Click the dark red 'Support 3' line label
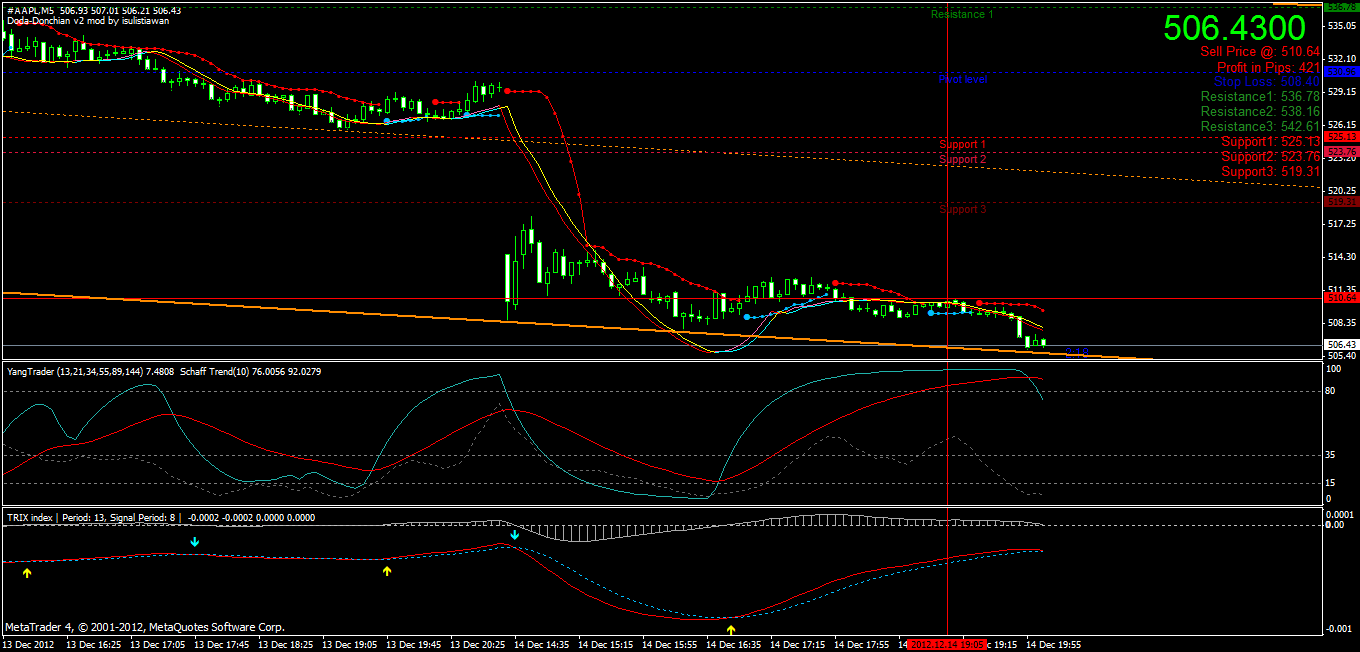 point(963,209)
